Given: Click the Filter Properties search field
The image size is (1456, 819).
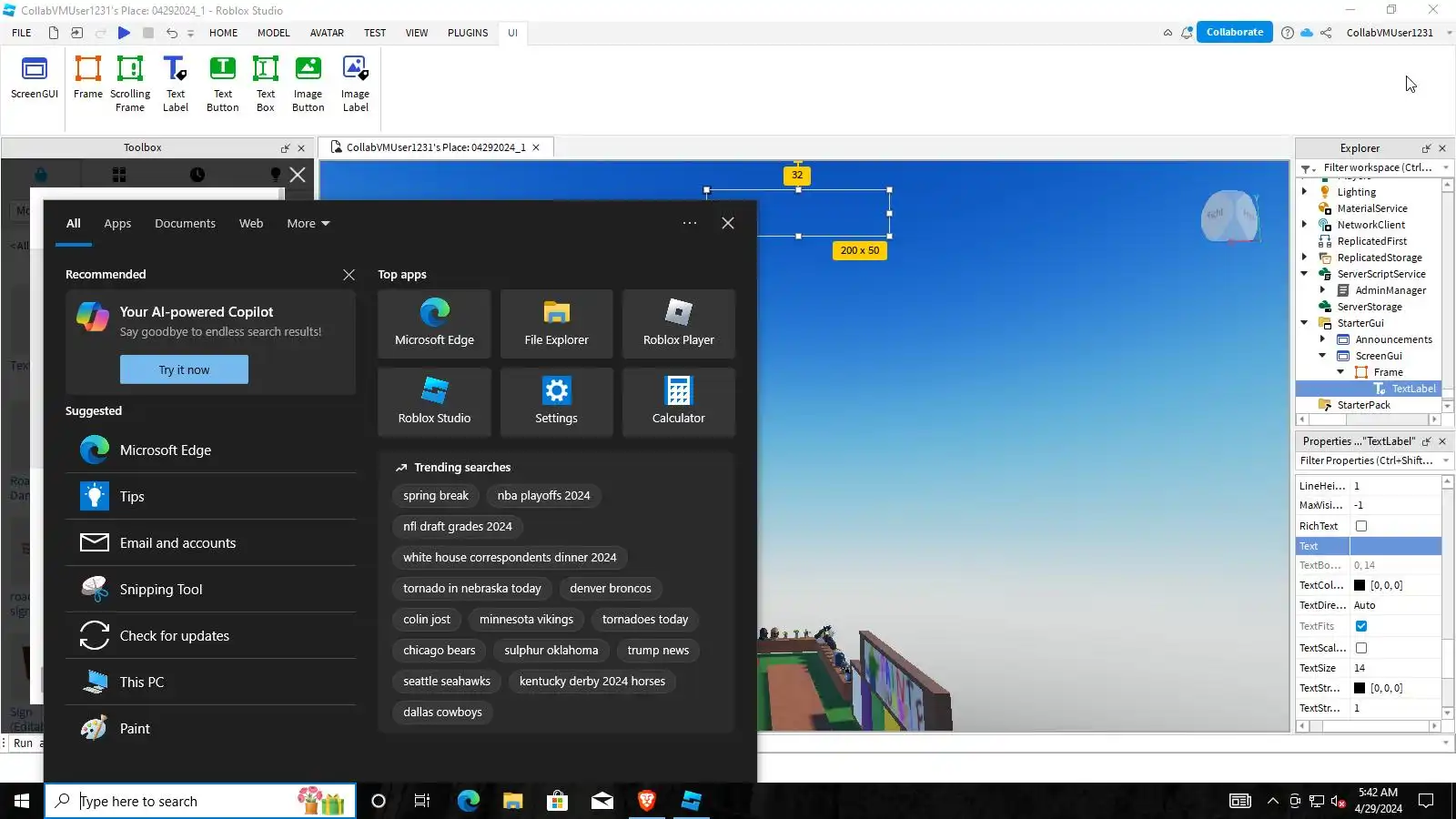Looking at the screenshot, I should point(1367,460).
